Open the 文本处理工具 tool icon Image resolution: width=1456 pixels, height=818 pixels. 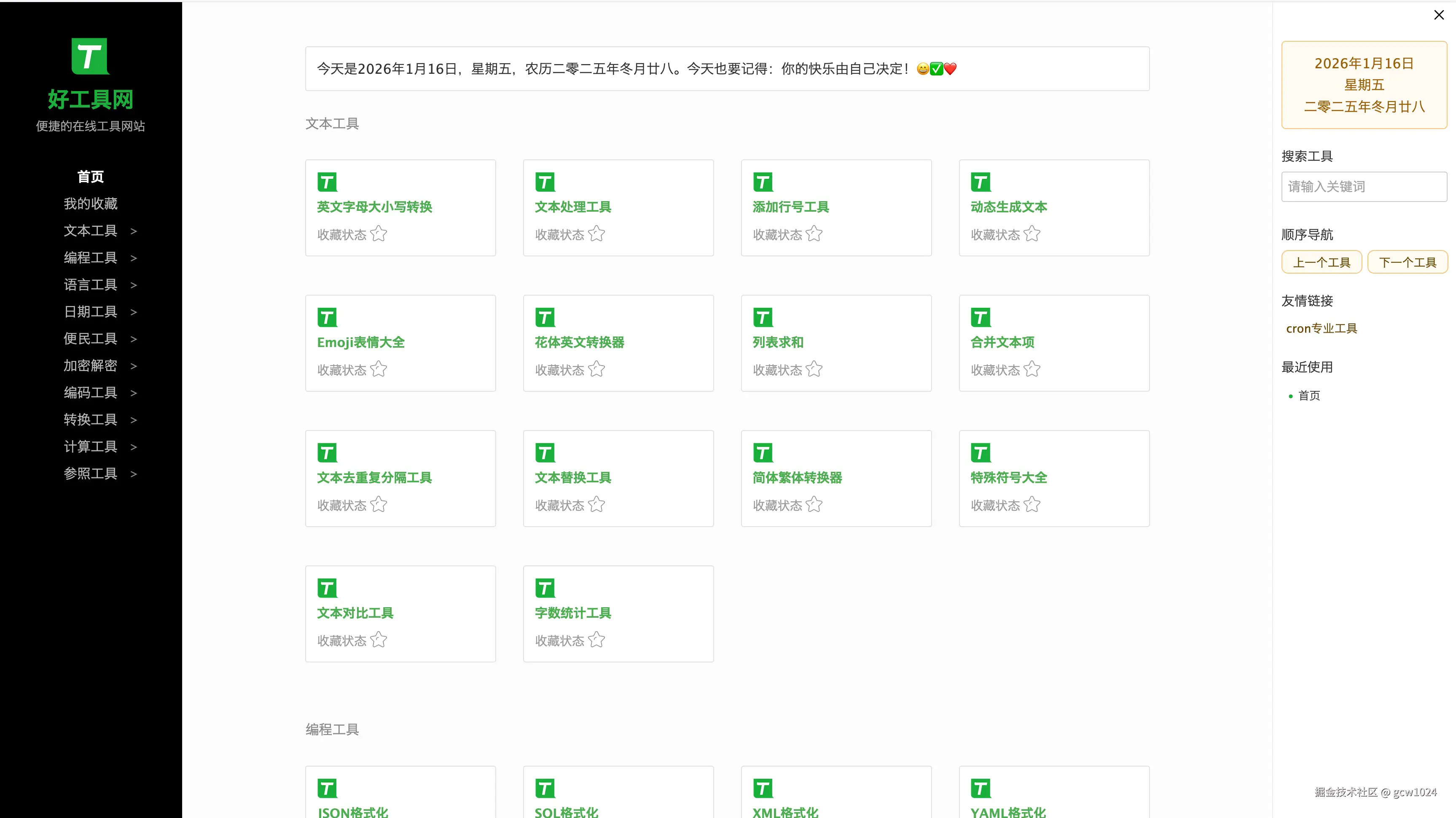(x=544, y=182)
